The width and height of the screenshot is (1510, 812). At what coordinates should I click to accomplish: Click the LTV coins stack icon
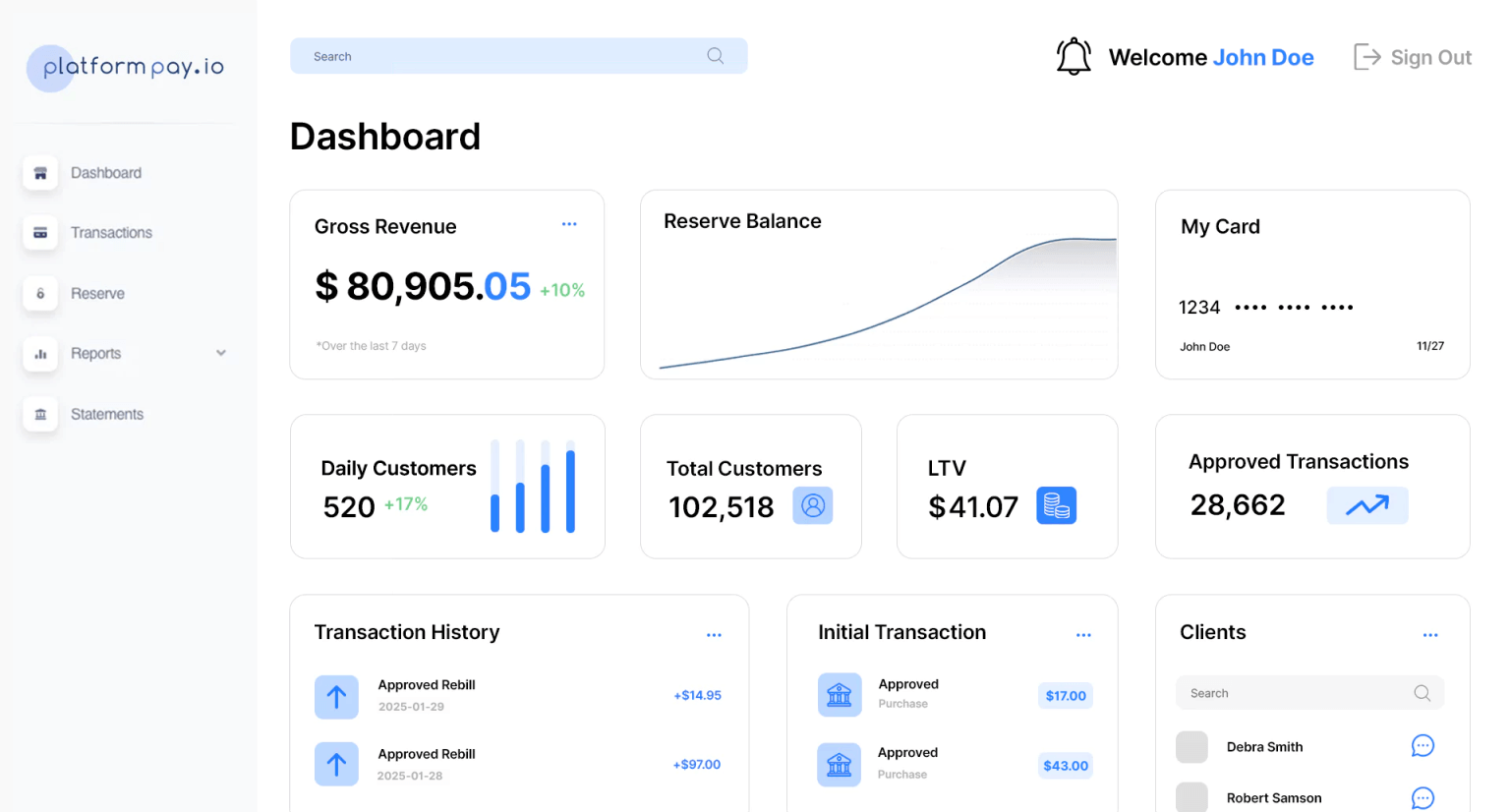pyautogui.click(x=1057, y=505)
